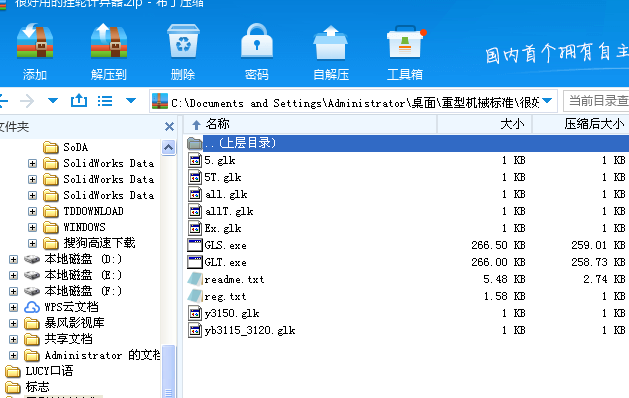629x398 pixels.
Task: Select the ..(上层目录) parent row
Action: click(x=408, y=143)
